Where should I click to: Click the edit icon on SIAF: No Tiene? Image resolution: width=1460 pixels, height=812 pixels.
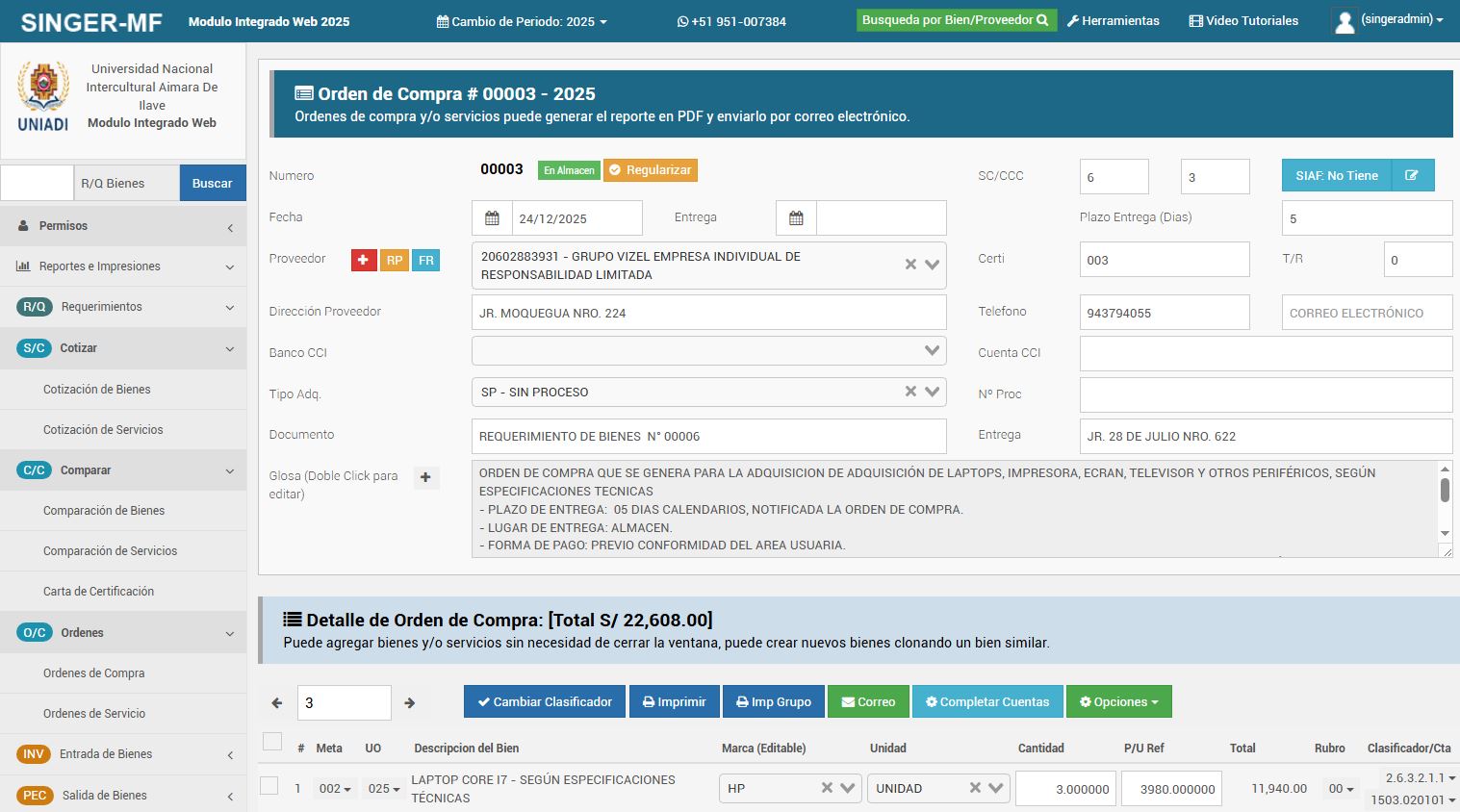coord(1413,175)
